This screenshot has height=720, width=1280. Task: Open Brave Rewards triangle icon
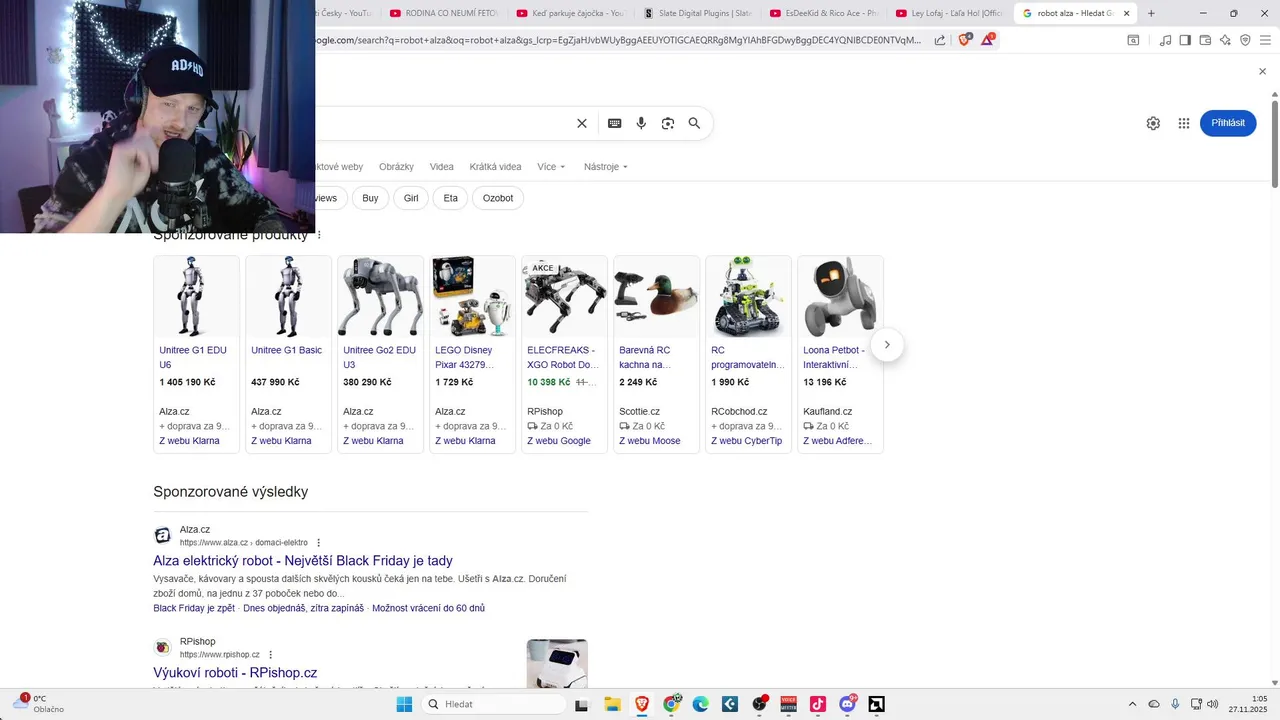click(x=988, y=40)
